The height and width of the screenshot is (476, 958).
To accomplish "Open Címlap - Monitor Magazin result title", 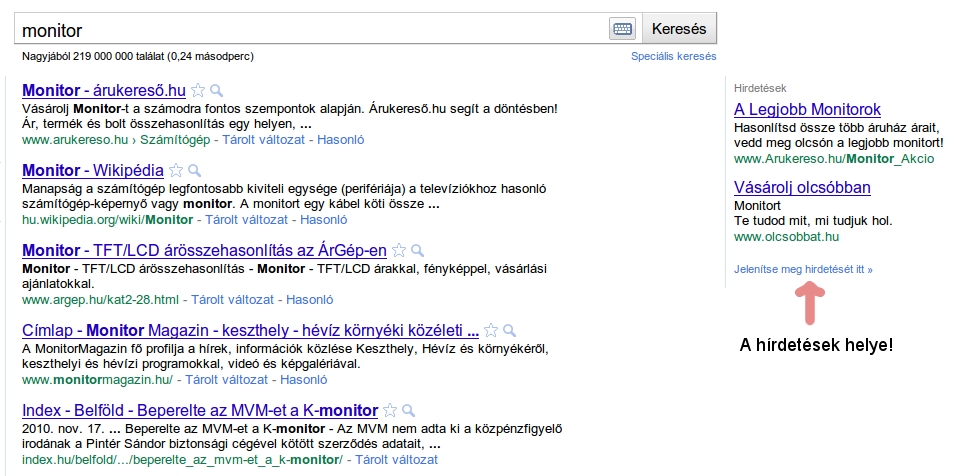I will pos(250,330).
